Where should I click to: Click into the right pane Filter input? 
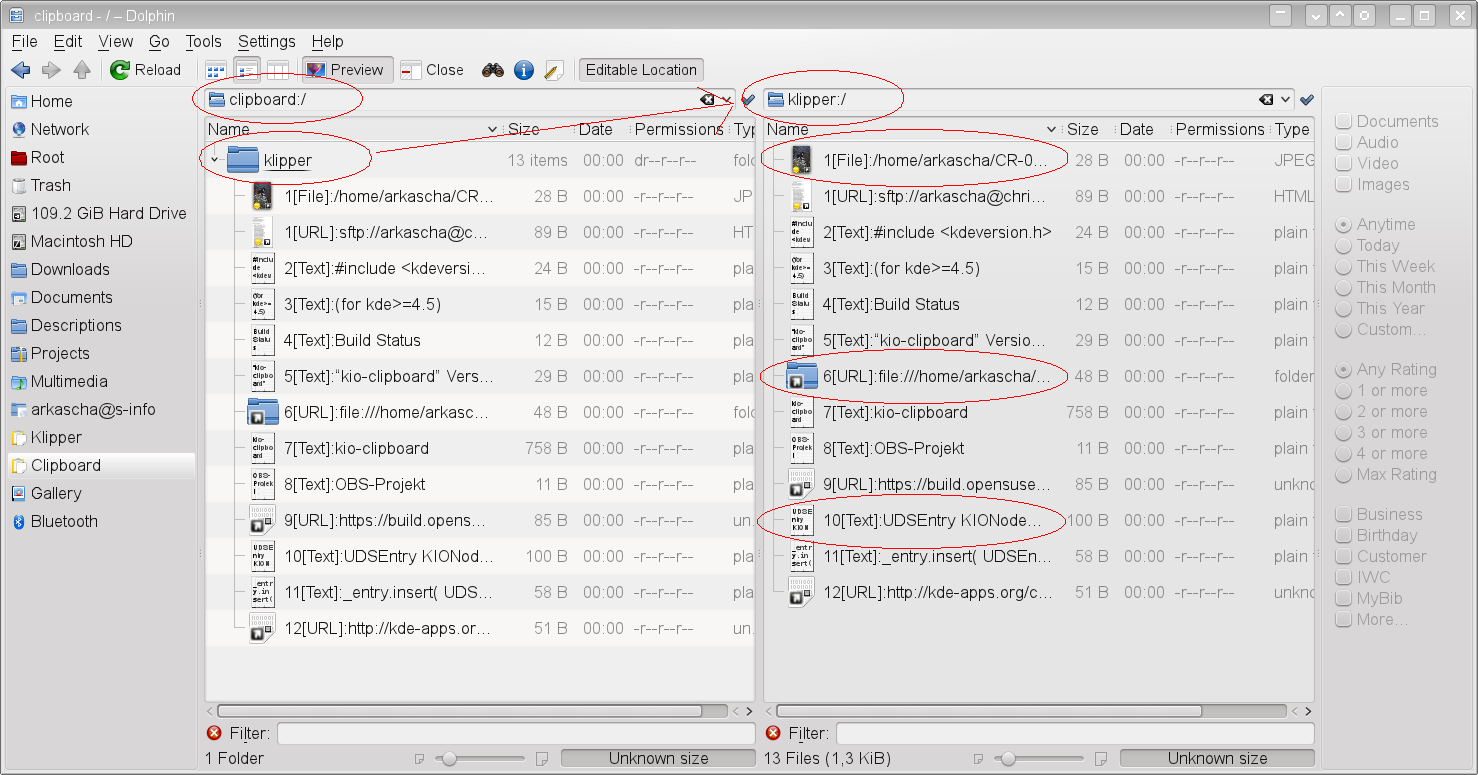(1075, 733)
